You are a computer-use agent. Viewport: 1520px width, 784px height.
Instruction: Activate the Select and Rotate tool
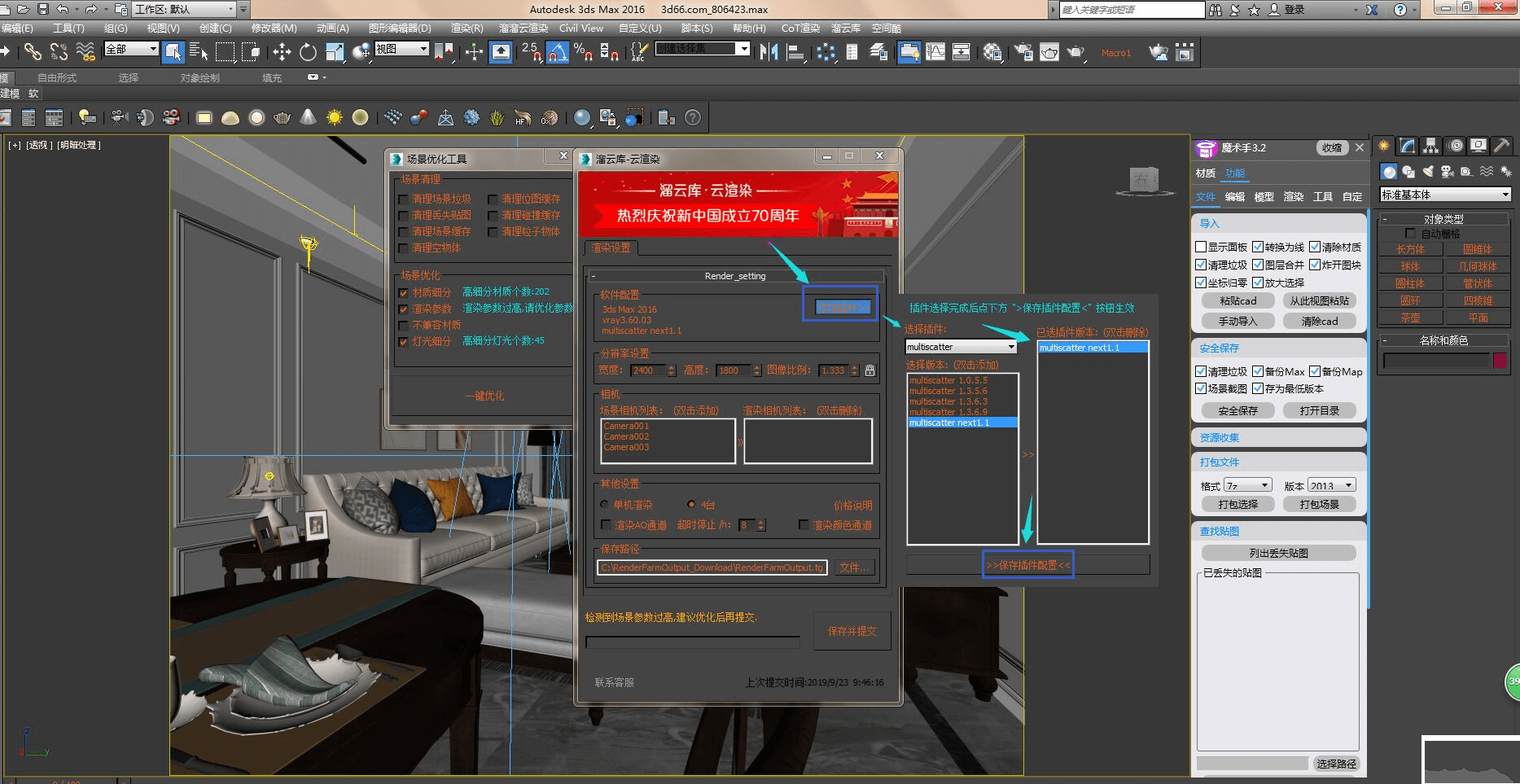308,53
